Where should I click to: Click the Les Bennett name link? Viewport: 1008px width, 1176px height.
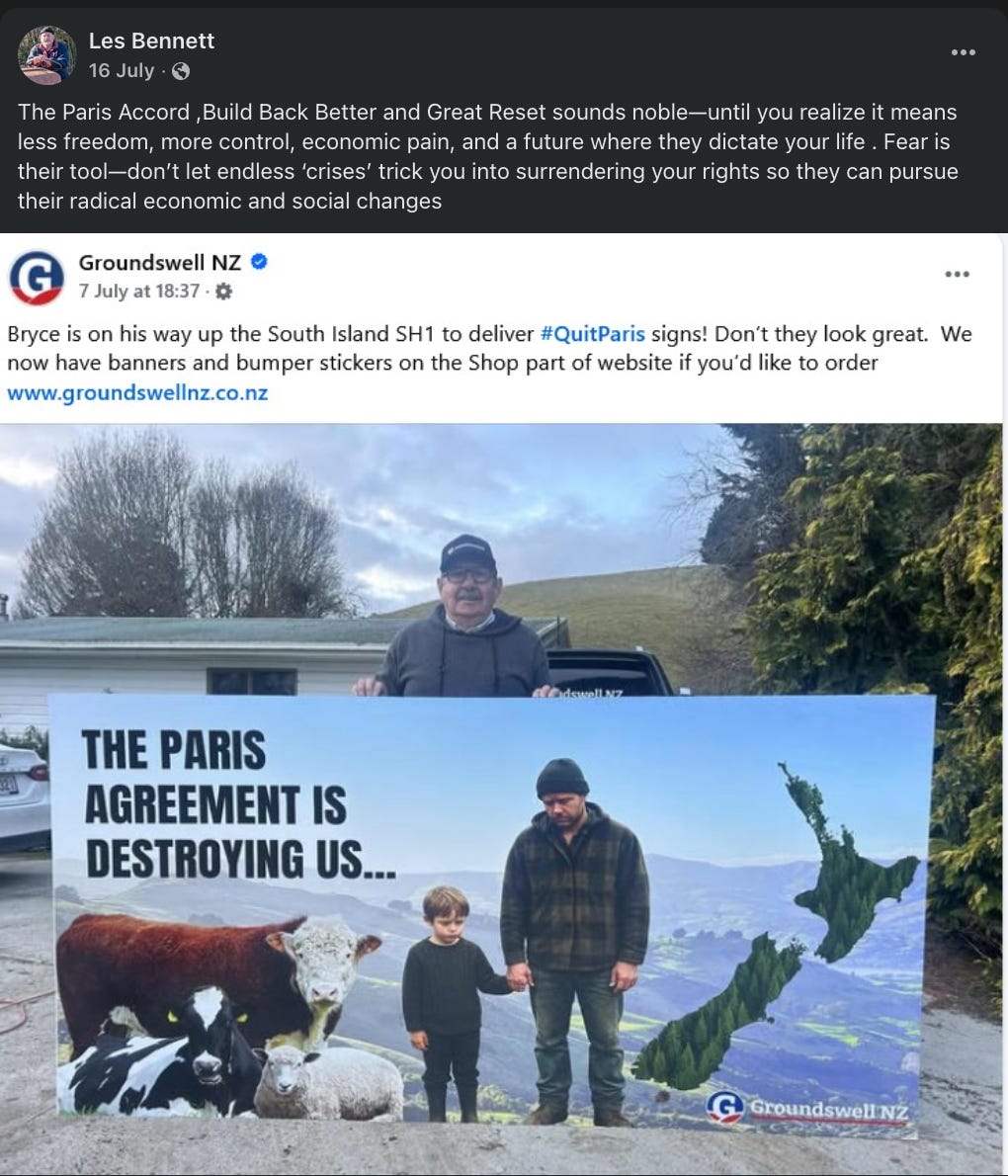click(x=151, y=41)
